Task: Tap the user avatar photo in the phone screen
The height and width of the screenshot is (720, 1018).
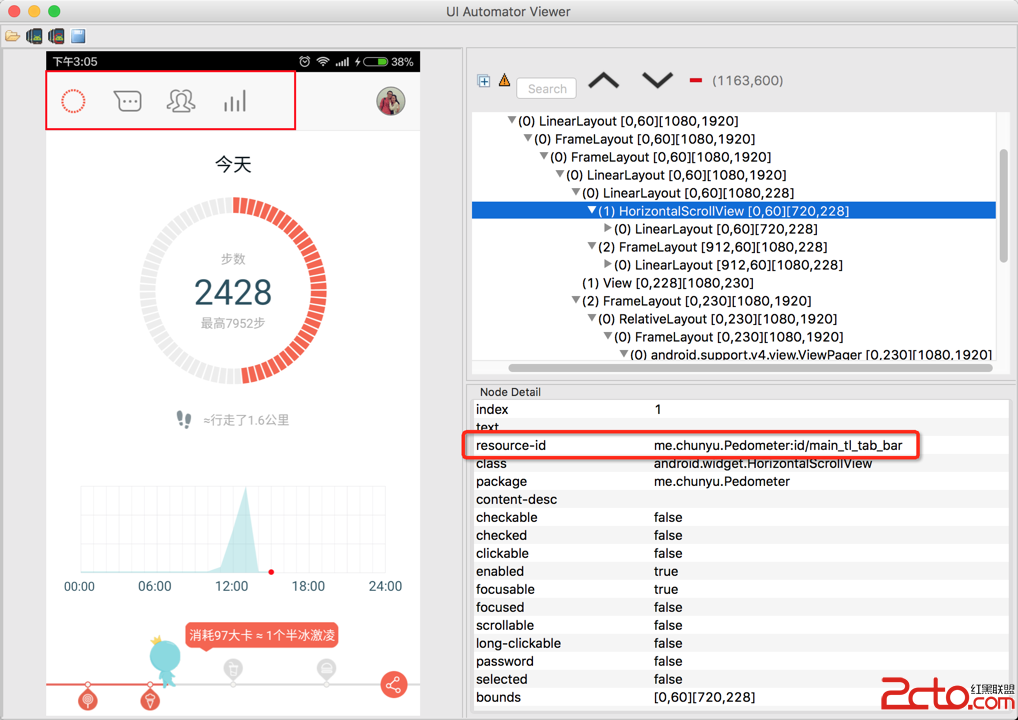Action: pos(391,101)
